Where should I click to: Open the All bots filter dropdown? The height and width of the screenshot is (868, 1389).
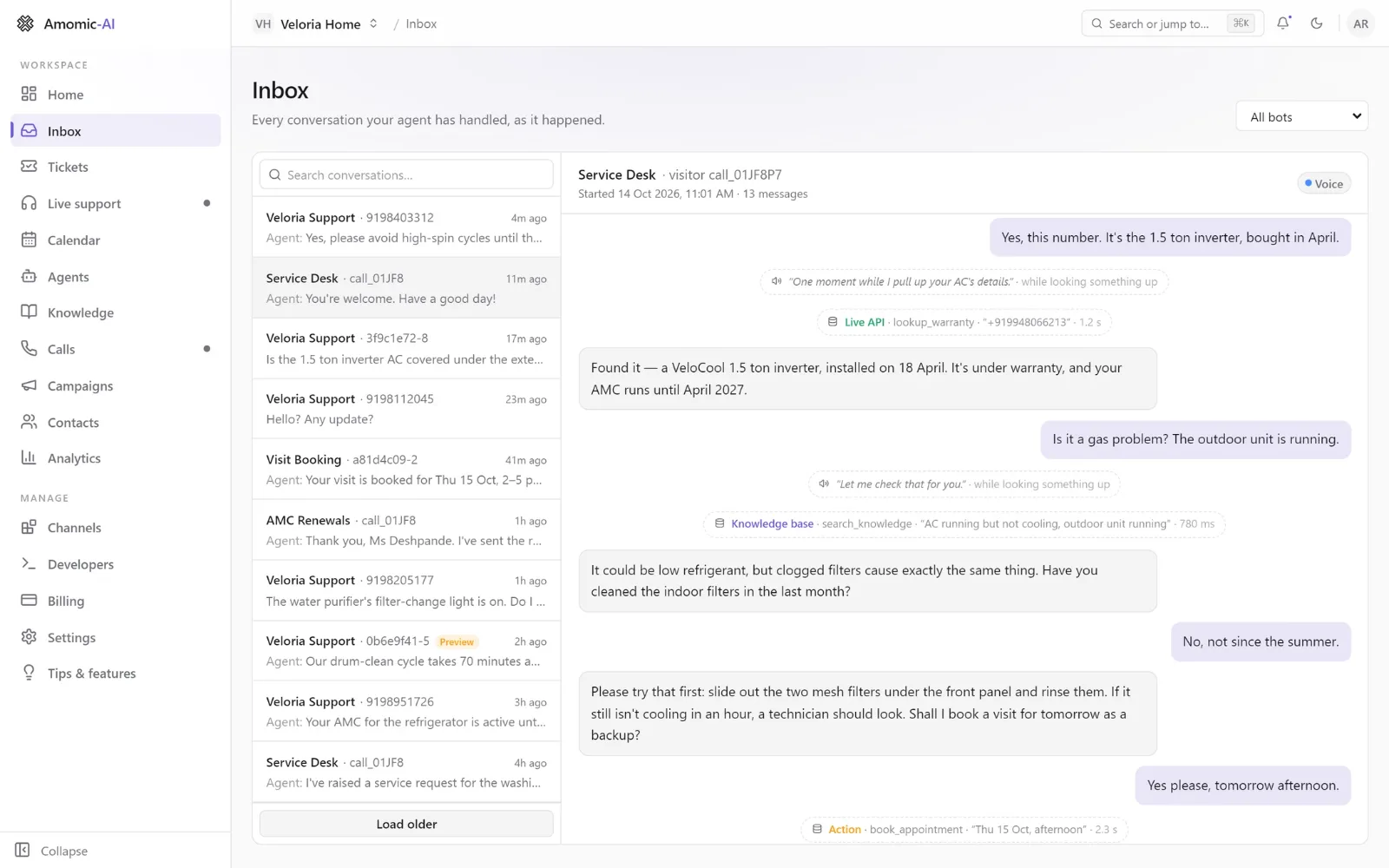click(x=1301, y=116)
